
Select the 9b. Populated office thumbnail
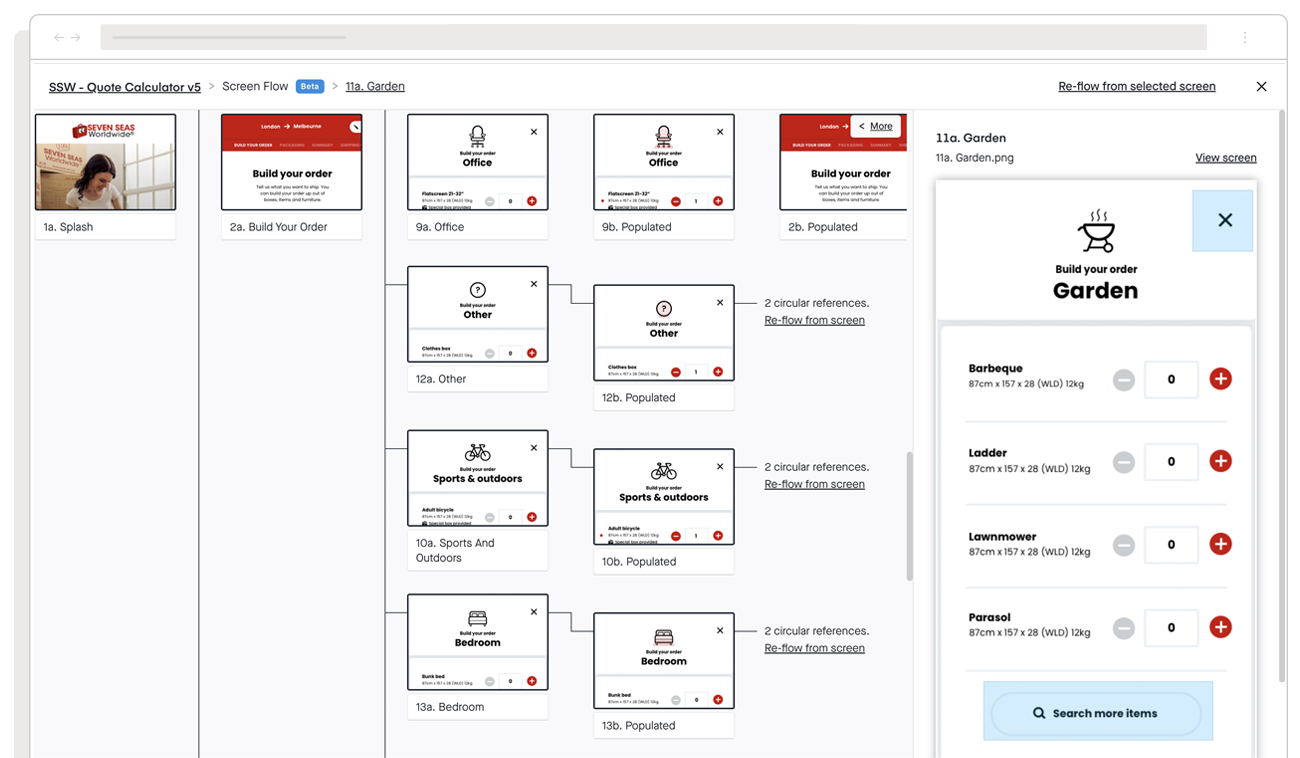[x=663, y=162]
